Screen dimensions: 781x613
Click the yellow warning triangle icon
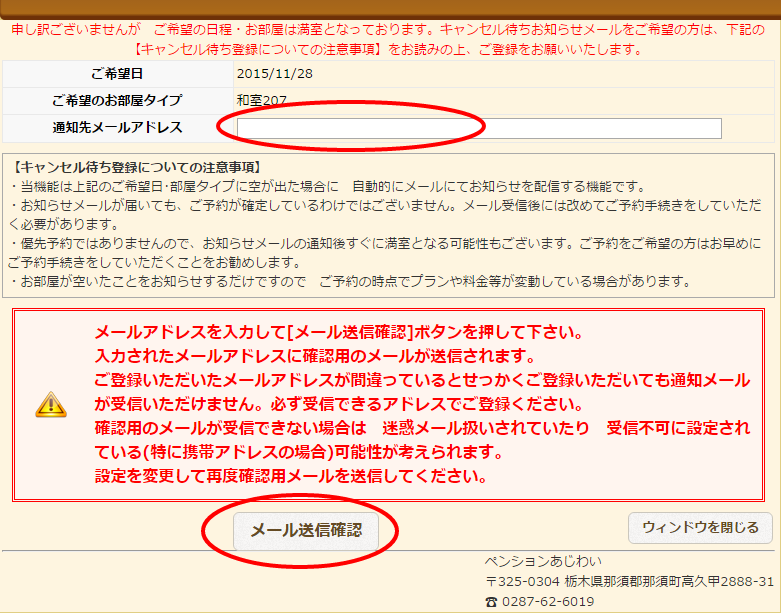click(x=51, y=404)
